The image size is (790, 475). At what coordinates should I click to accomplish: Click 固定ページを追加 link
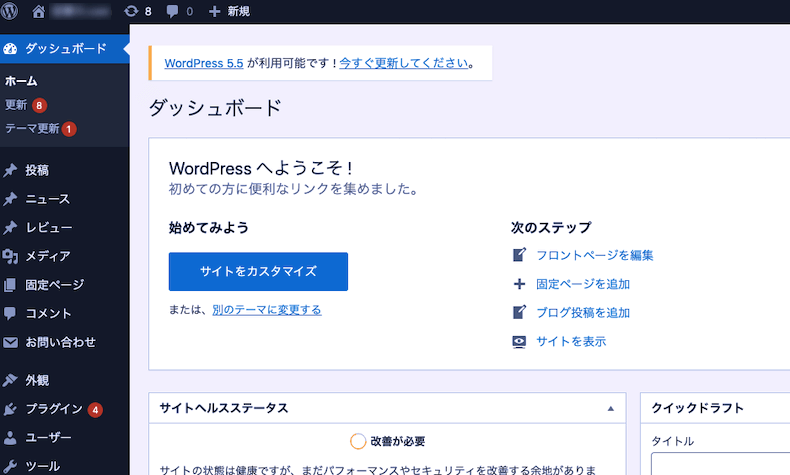(583, 284)
